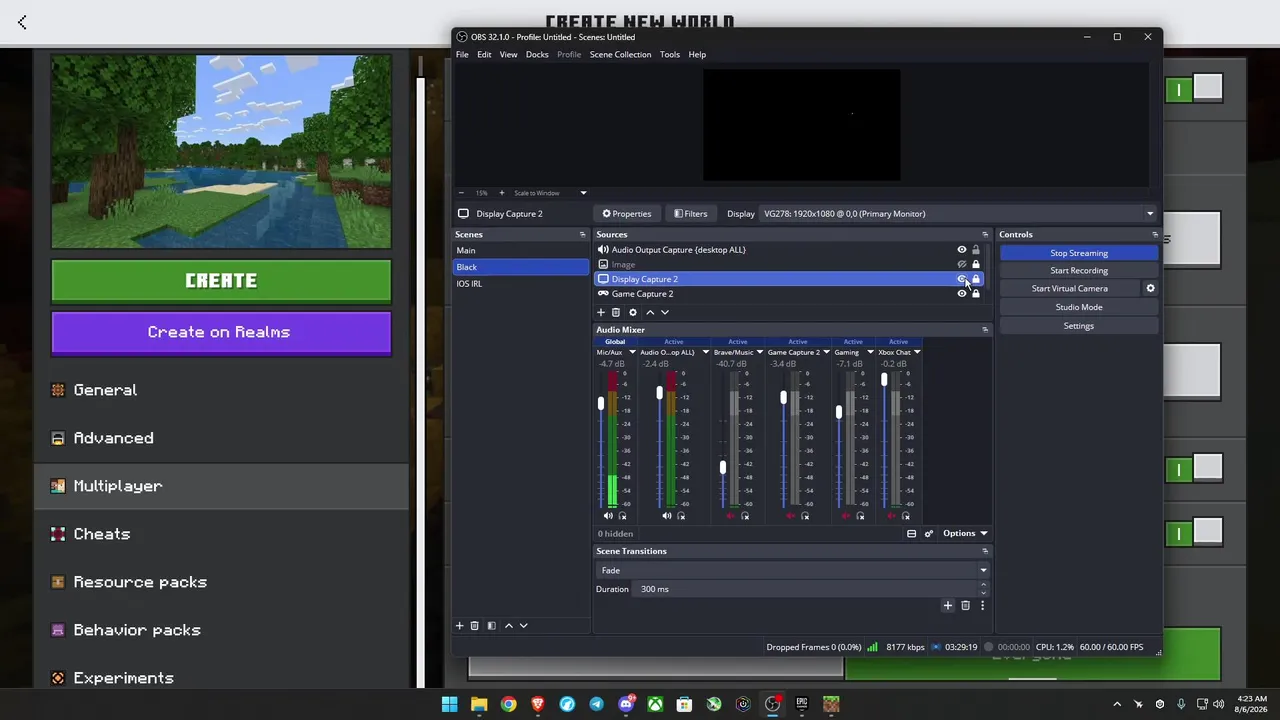Toggle monitoring headphones for Xbox Chat

click(x=906, y=516)
